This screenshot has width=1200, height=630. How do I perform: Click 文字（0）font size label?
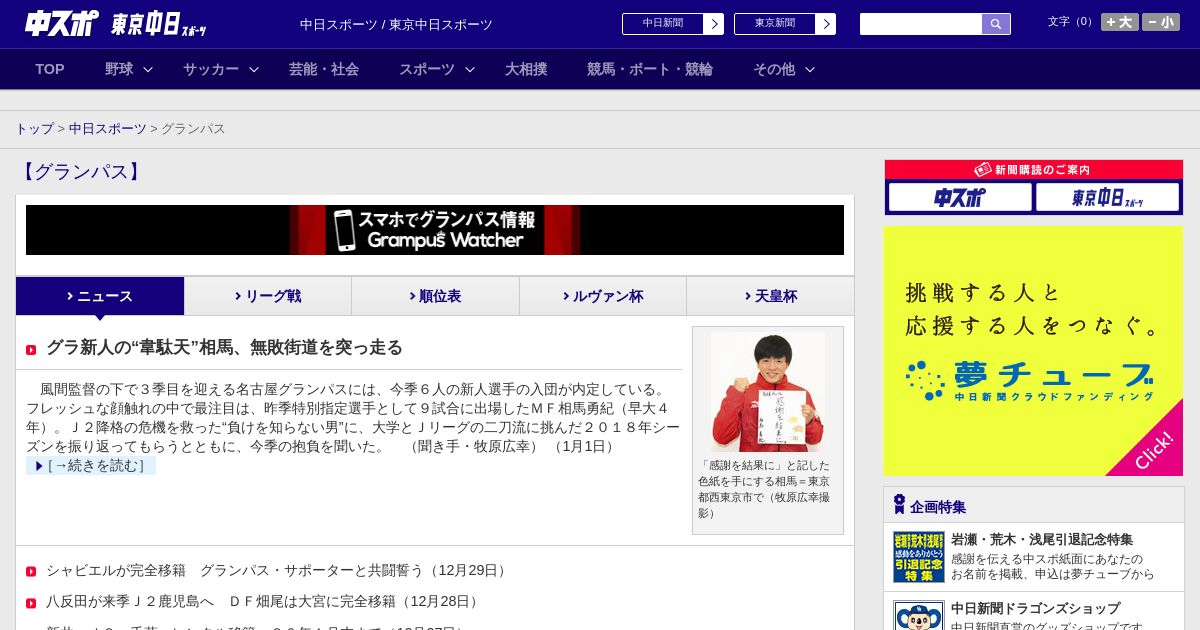pos(1072,21)
